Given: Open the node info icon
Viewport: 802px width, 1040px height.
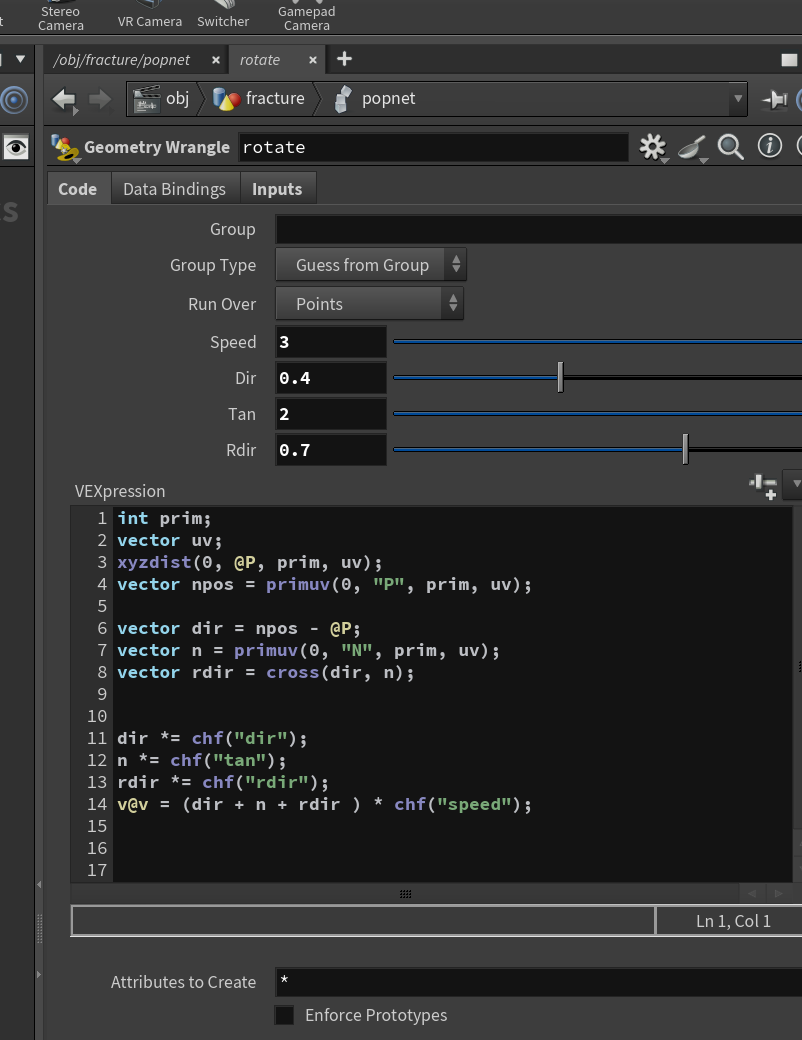Looking at the screenshot, I should (769, 147).
